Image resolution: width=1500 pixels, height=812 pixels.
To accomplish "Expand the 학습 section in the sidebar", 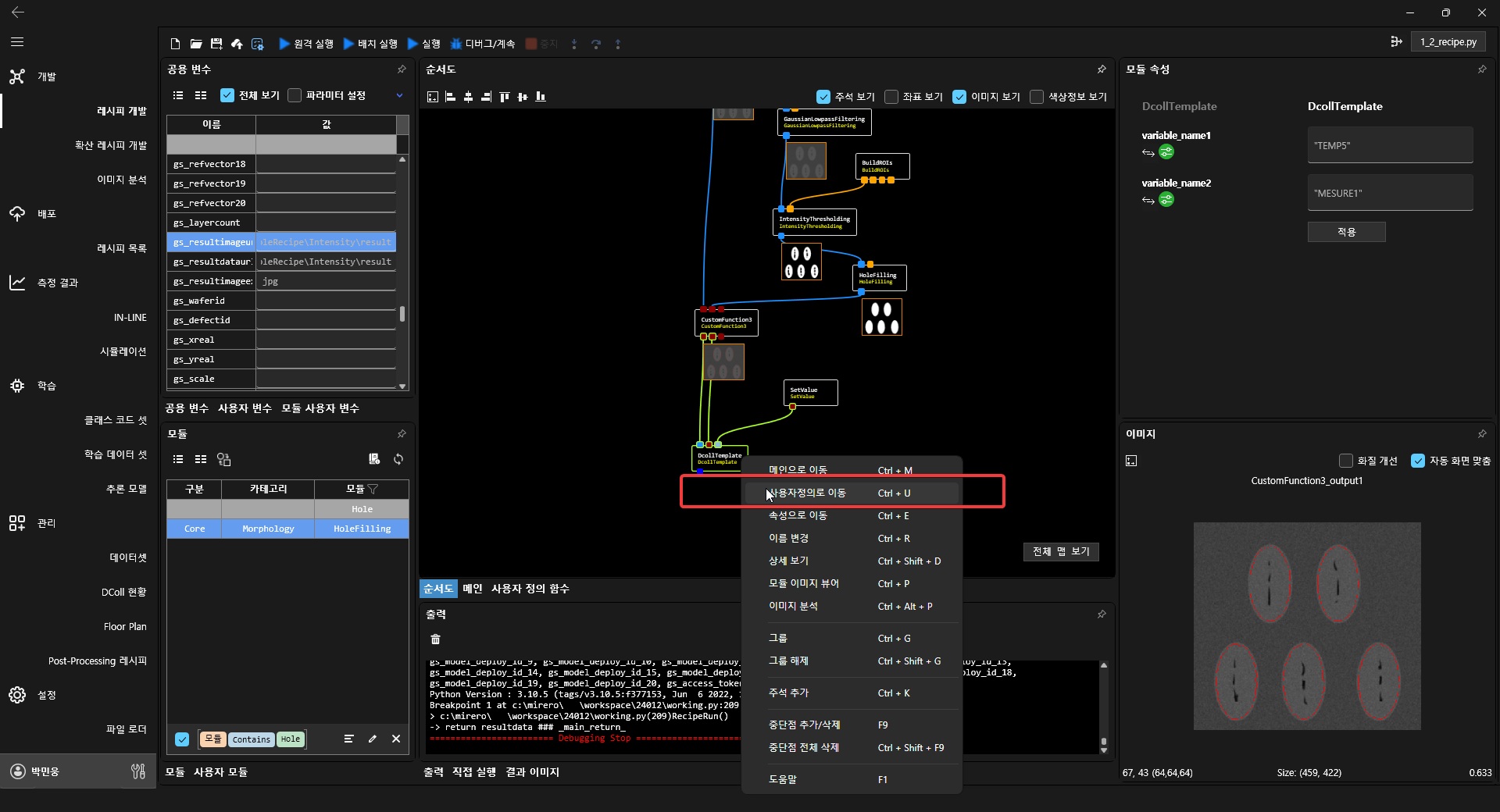I will [46, 386].
